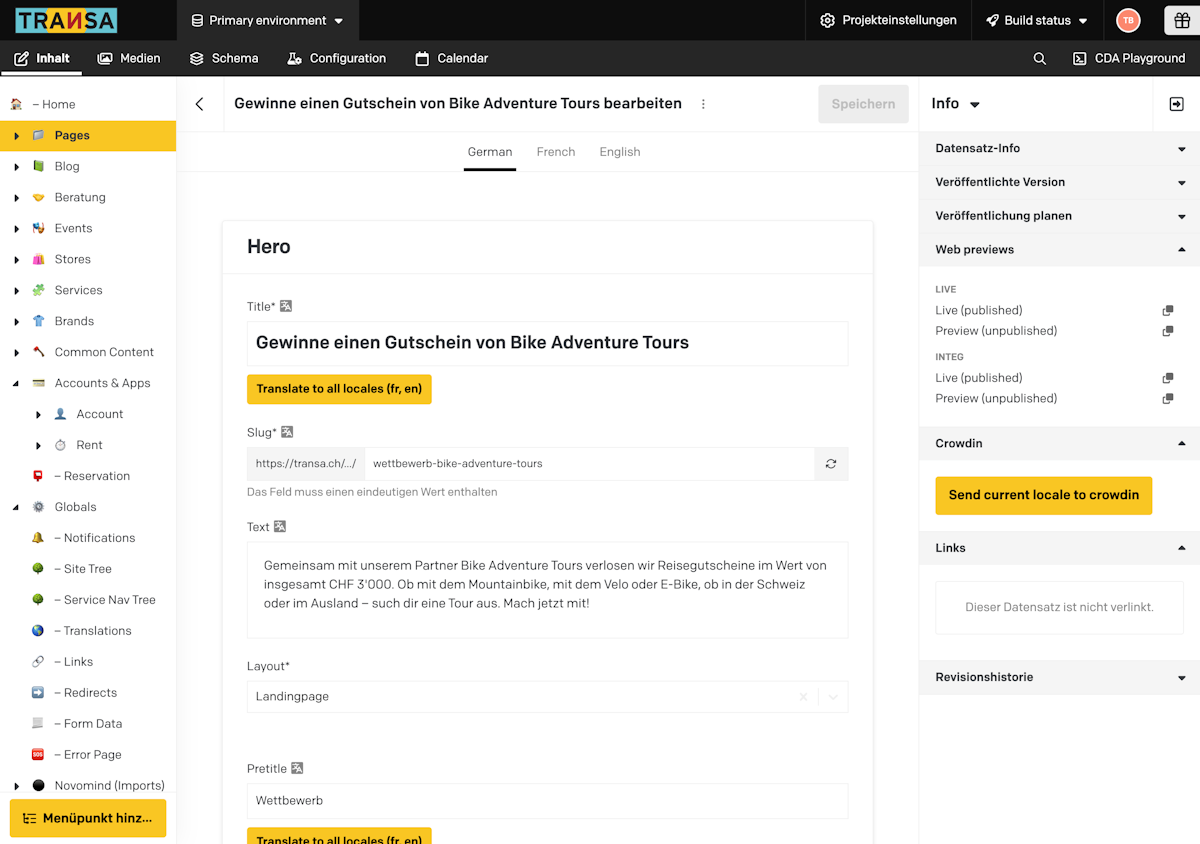Collapse the right Info sidebar with arrow icon
Viewport: 1200px width, 844px height.
pyautogui.click(x=1177, y=104)
